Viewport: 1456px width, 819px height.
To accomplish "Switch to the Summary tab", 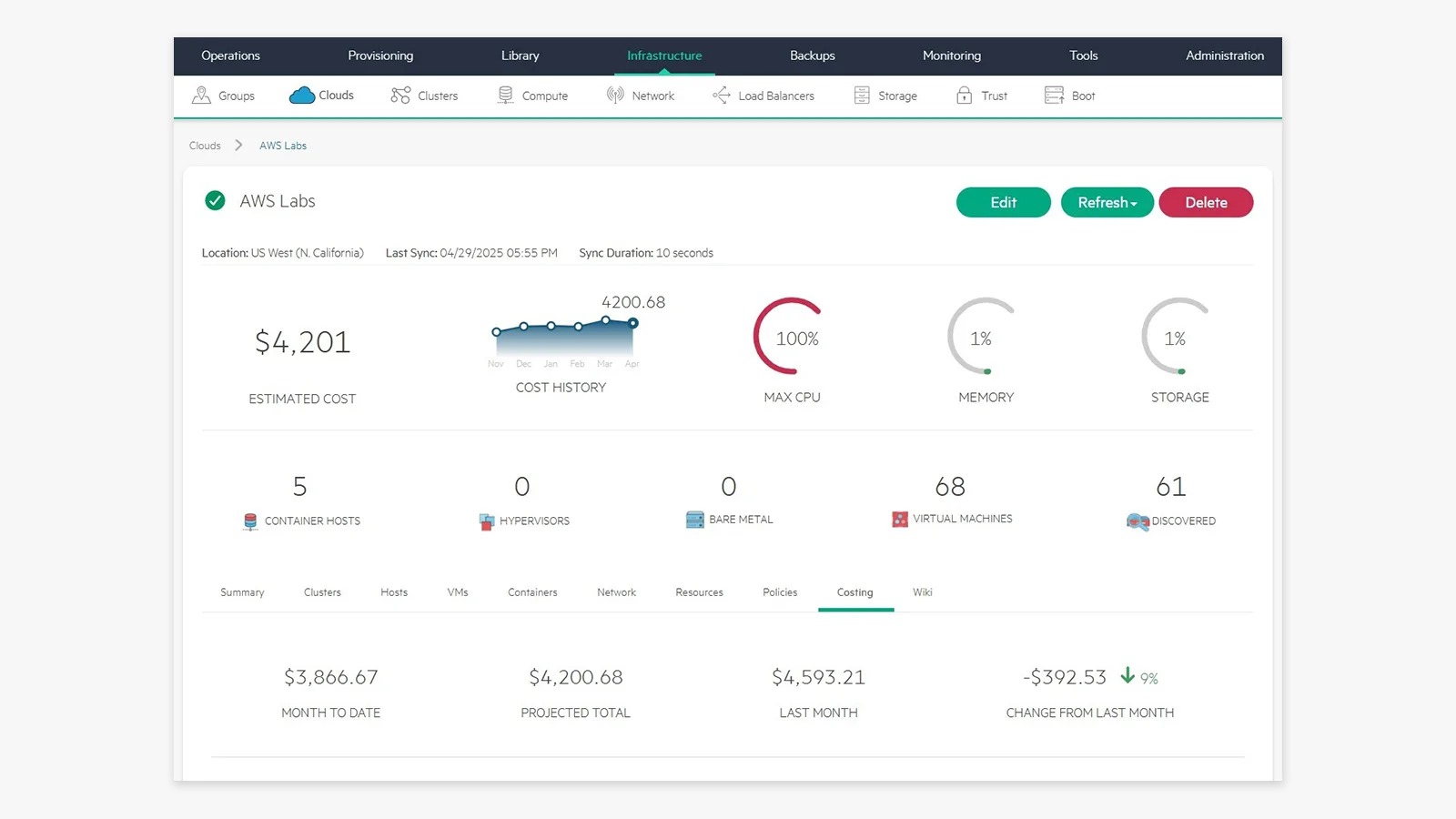I will pos(242,591).
